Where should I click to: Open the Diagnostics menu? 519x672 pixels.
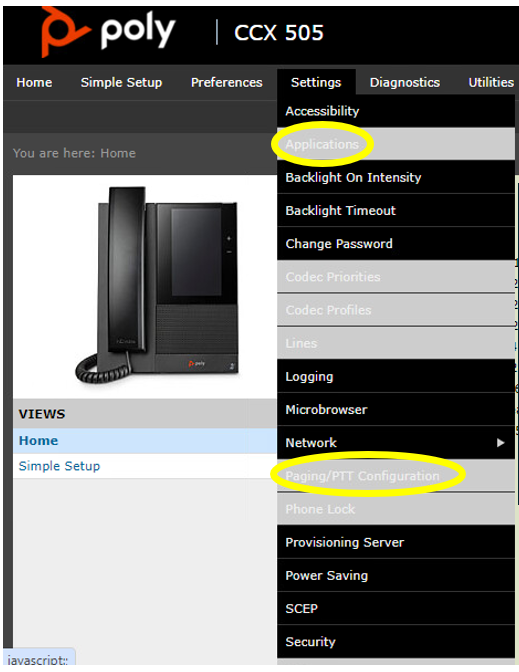click(405, 82)
